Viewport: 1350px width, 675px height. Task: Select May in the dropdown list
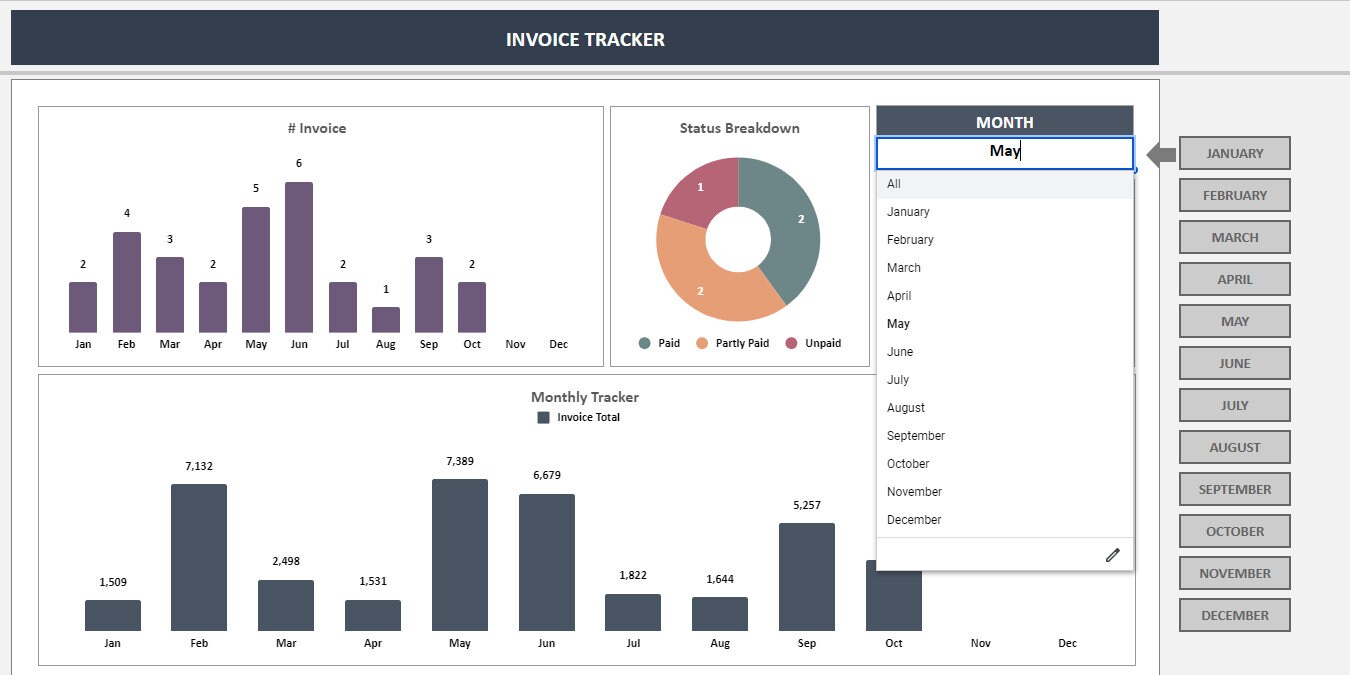1005,324
